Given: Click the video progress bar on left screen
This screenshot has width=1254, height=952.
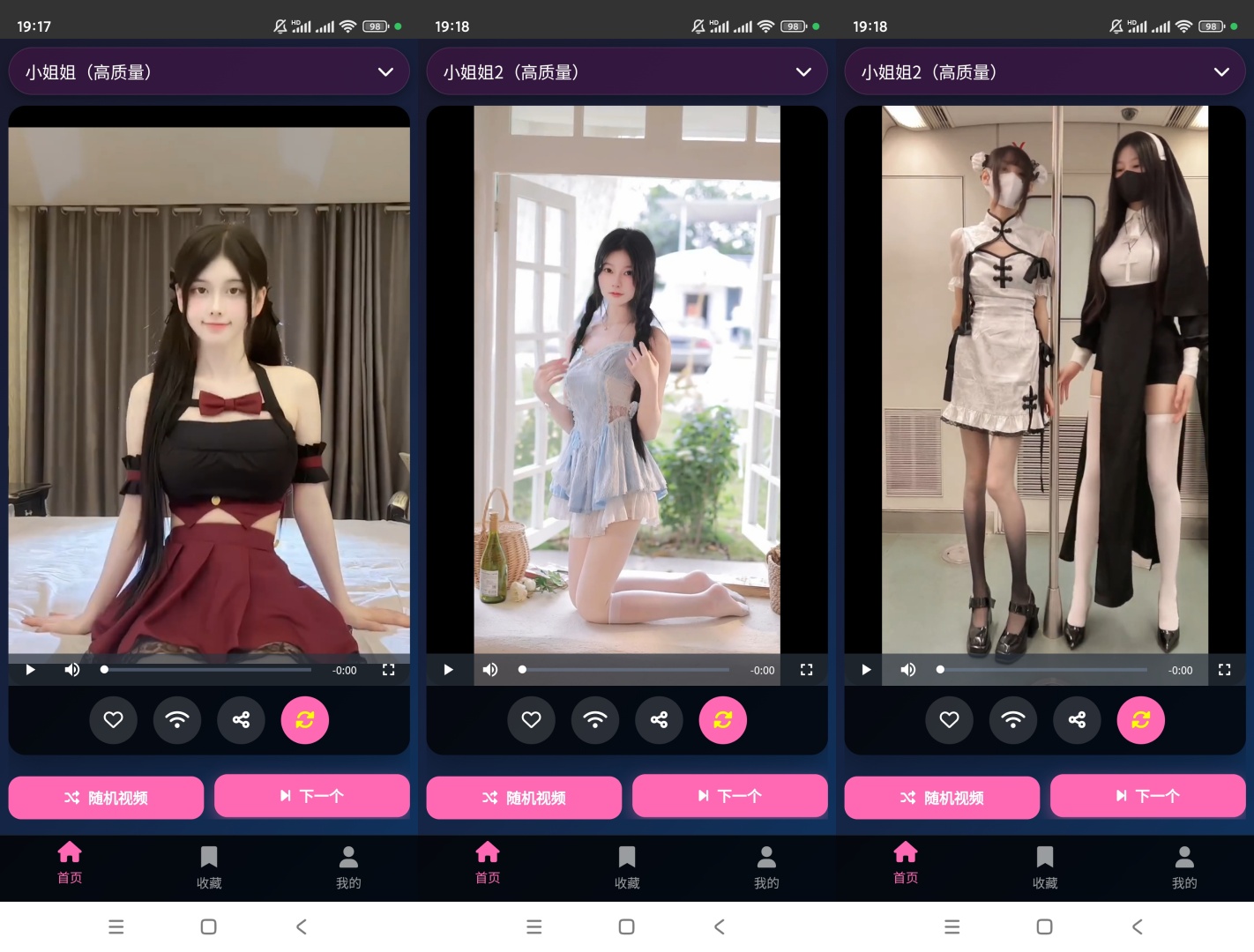Looking at the screenshot, I should pyautogui.click(x=207, y=670).
